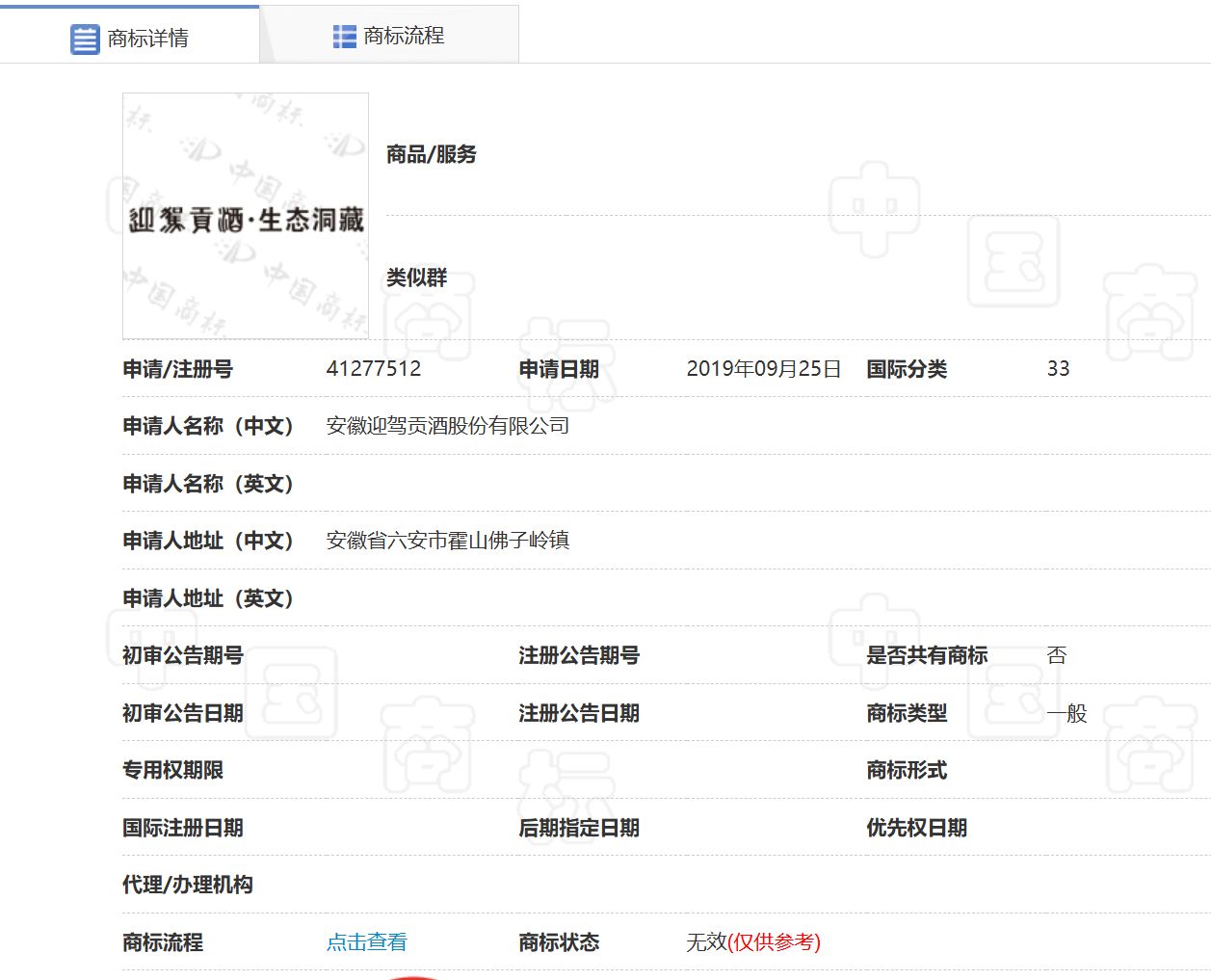1211x980 pixels.
Task: Select applicant address 安徽省六安市霍山佛子岭镇
Action: point(447,541)
